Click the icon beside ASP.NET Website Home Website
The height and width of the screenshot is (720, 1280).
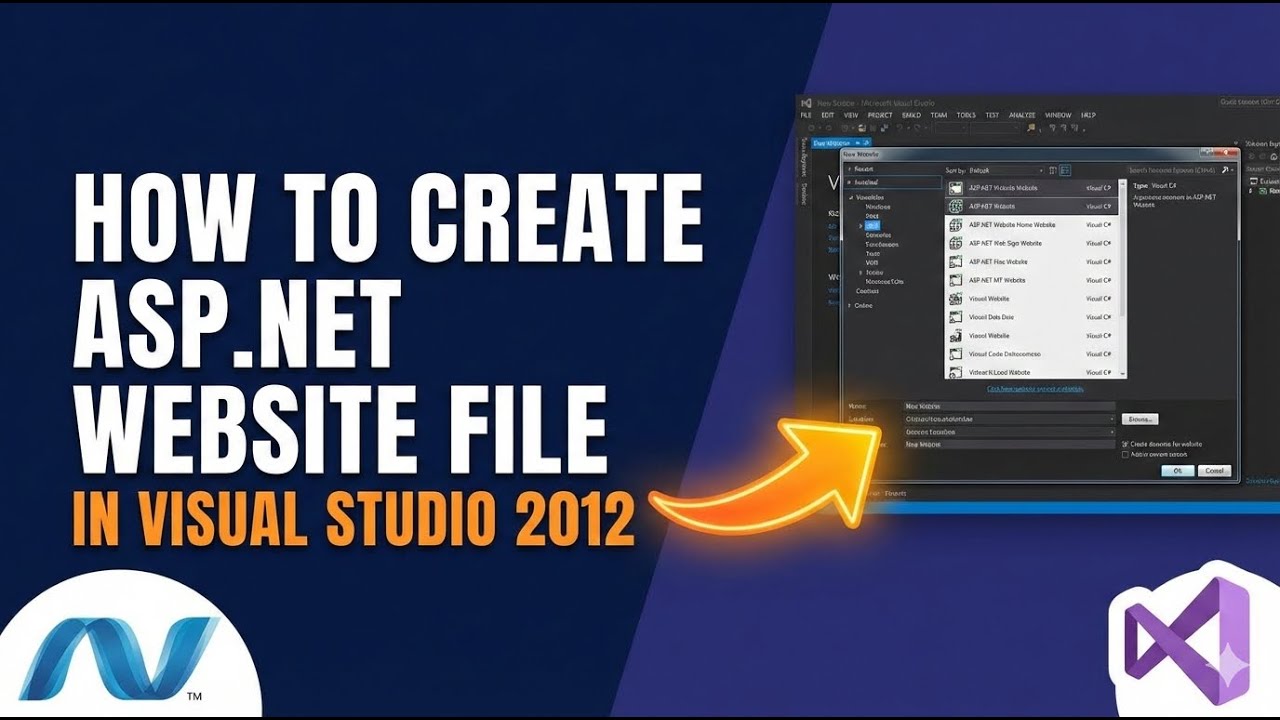point(956,225)
